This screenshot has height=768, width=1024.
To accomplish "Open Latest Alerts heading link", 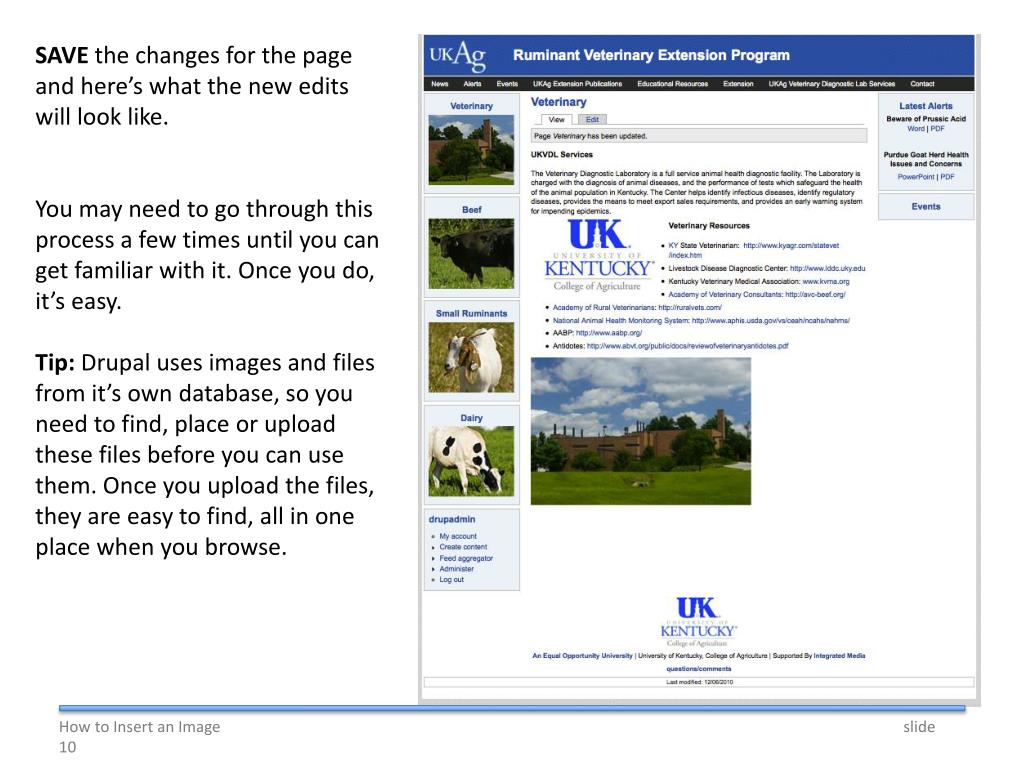I will pos(925,106).
